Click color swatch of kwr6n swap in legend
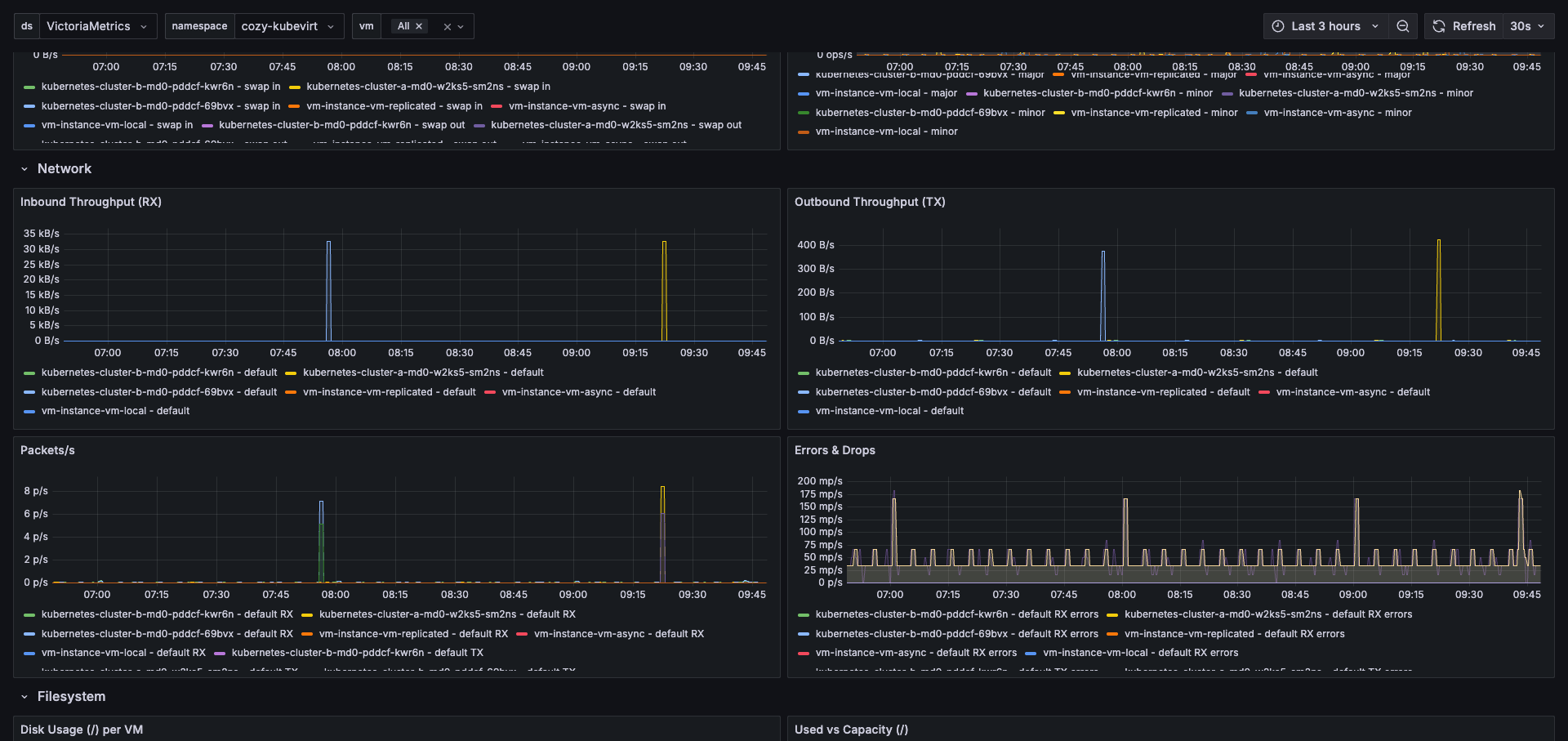The width and height of the screenshot is (1568, 741). pos(29,87)
